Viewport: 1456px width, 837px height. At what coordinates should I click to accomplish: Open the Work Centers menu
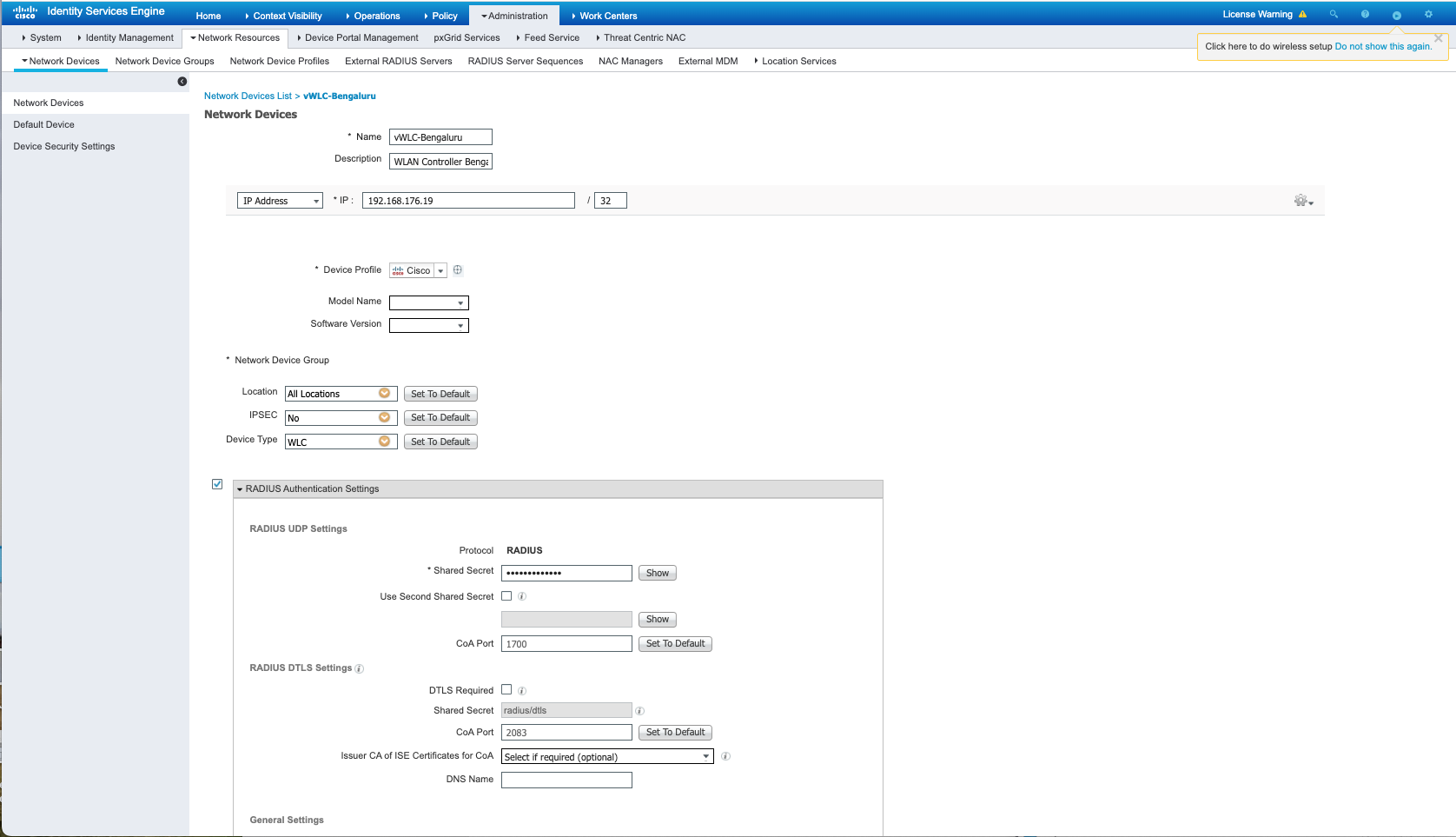[605, 16]
